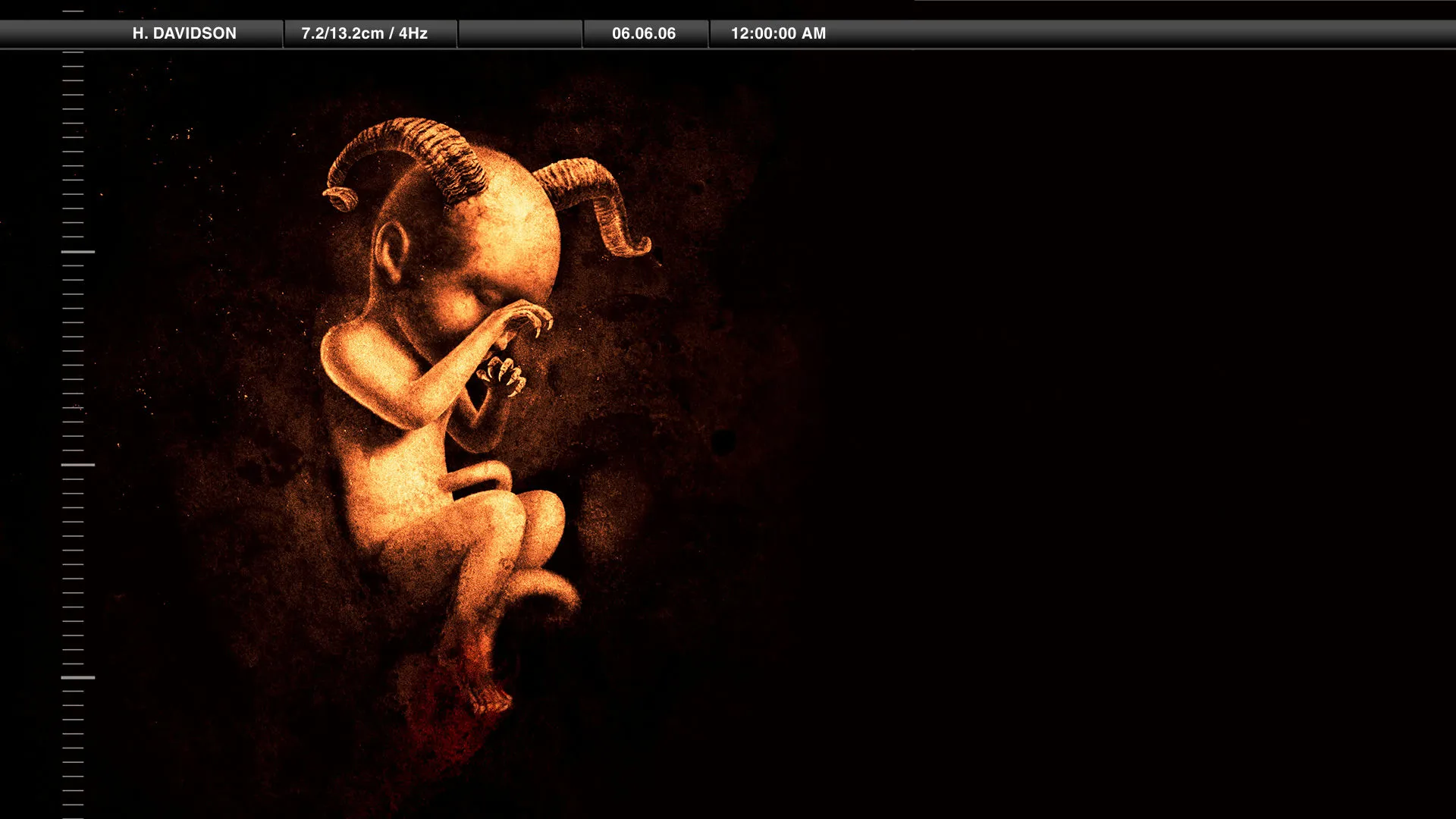Screen dimensions: 1456x819
Task: Click the H. DAVIDSON patient name field
Action: [184, 33]
